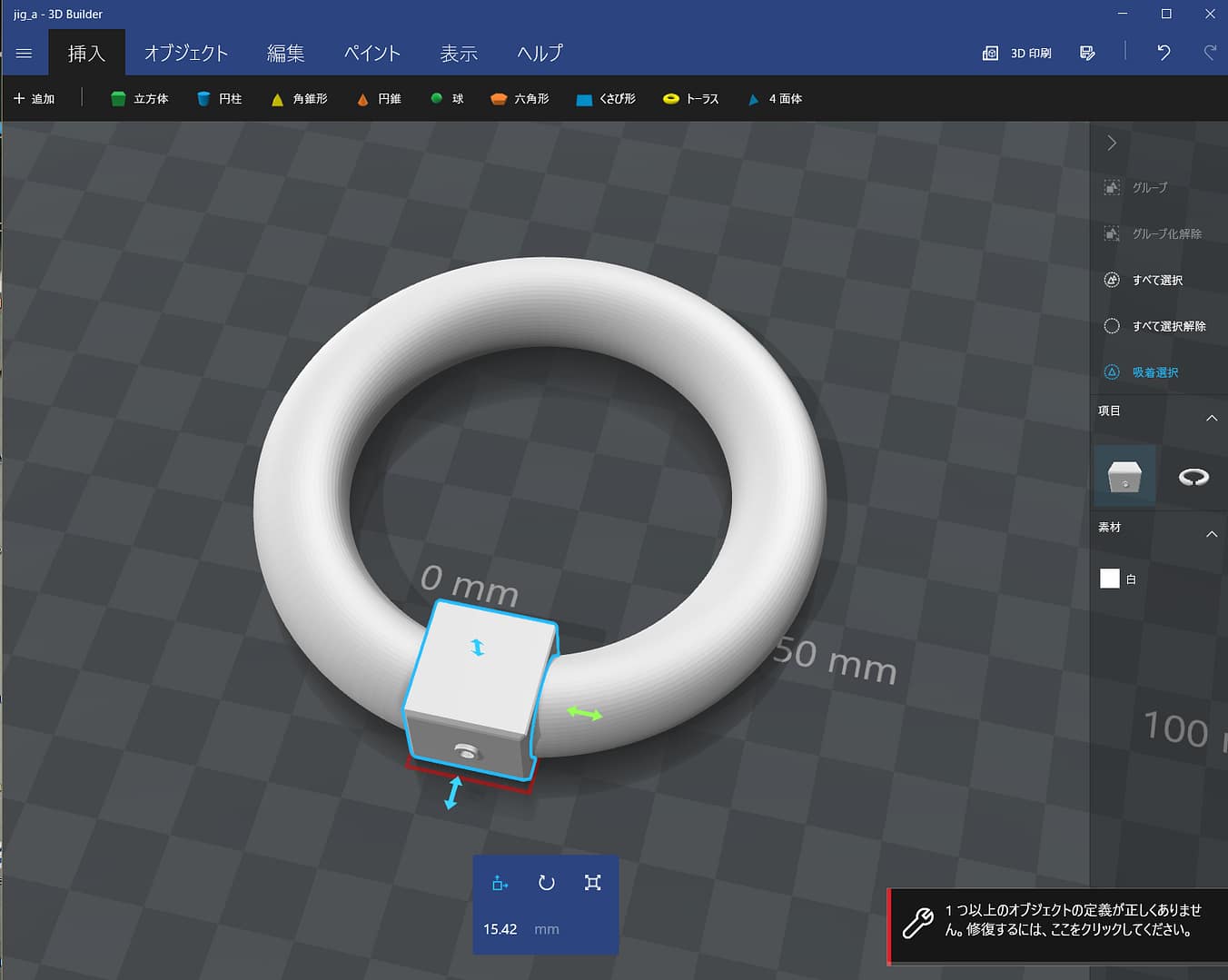Insert a wedge (くさび形) shape
Screen dimensions: 1228x980
(x=606, y=99)
